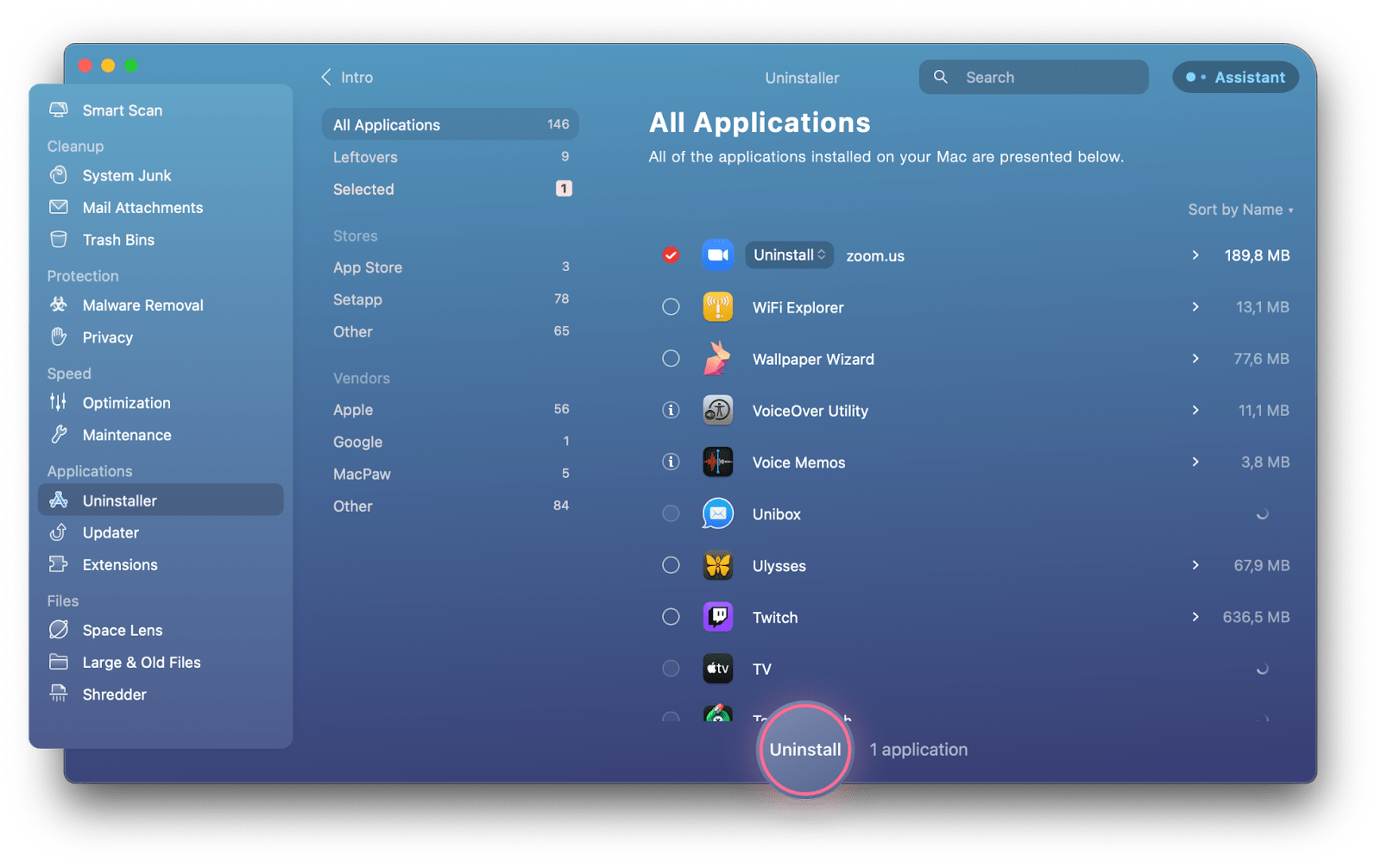This screenshot has width=1381, height=868.
Task: Click the Maintenance wrench icon
Action: tap(59, 434)
